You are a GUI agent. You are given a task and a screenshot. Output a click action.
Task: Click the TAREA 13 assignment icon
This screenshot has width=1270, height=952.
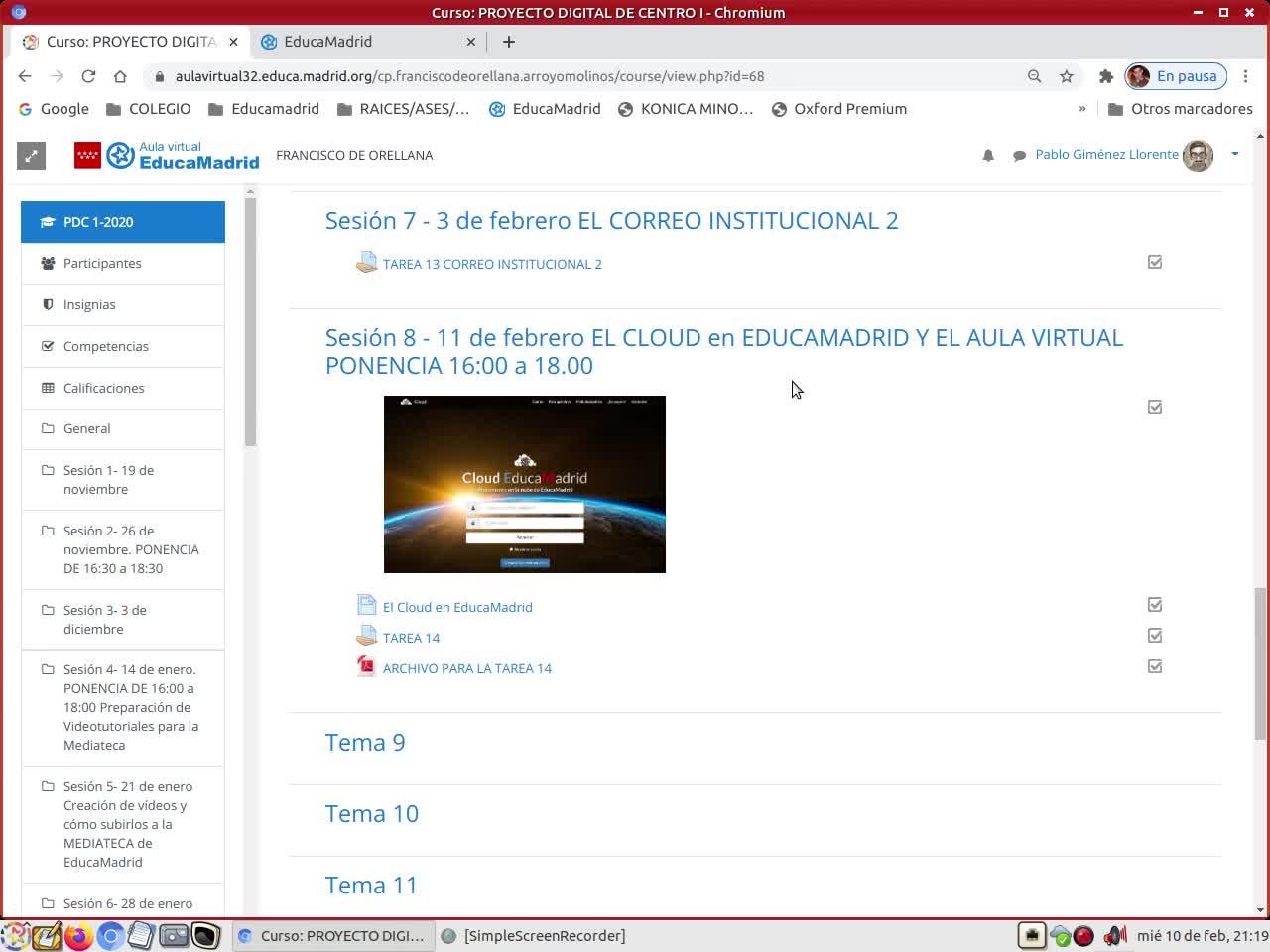pos(366,263)
